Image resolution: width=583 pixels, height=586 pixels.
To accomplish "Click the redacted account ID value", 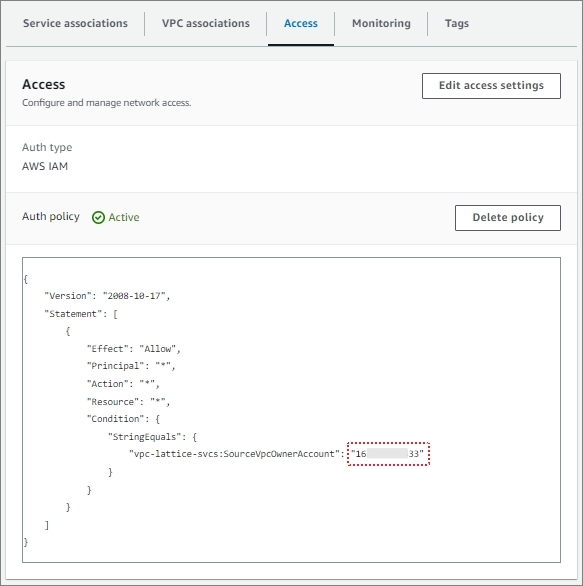I will tap(388, 454).
